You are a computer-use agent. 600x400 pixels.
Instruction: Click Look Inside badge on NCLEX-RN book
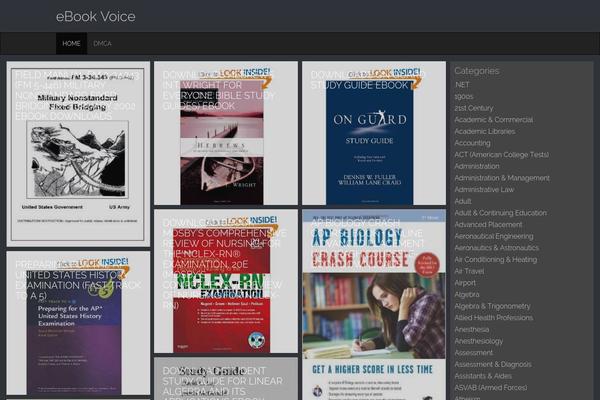tap(242, 225)
